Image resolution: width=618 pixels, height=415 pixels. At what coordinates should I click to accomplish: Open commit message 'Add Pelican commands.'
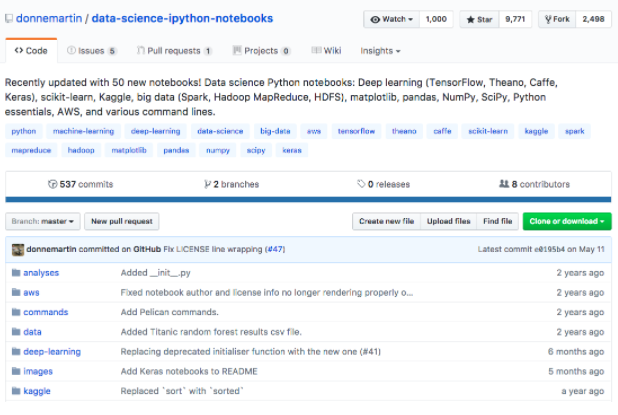[x=169, y=312]
